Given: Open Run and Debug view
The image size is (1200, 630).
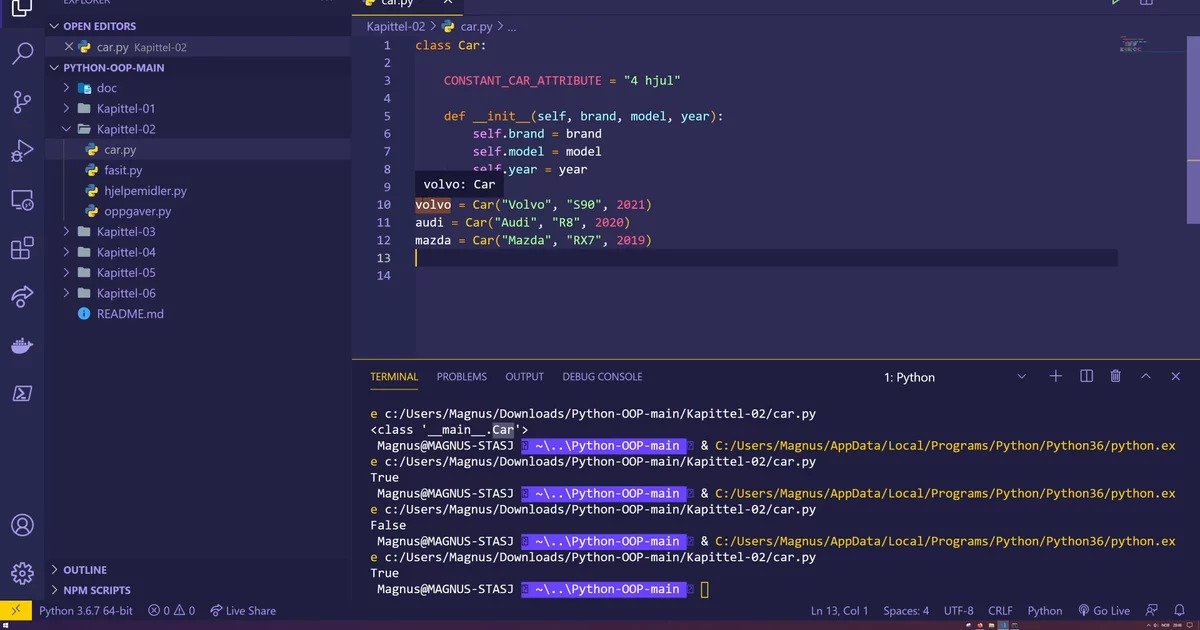Looking at the screenshot, I should pos(22,151).
